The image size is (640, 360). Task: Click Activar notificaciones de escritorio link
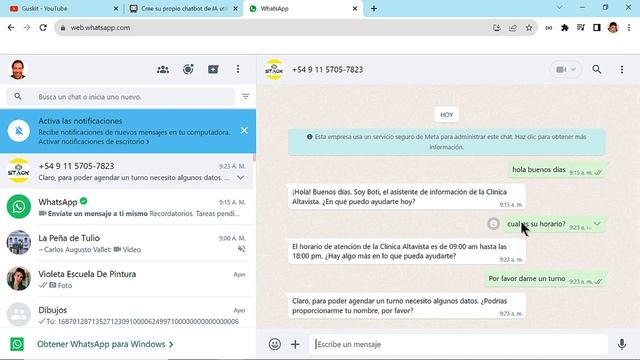(x=93, y=142)
